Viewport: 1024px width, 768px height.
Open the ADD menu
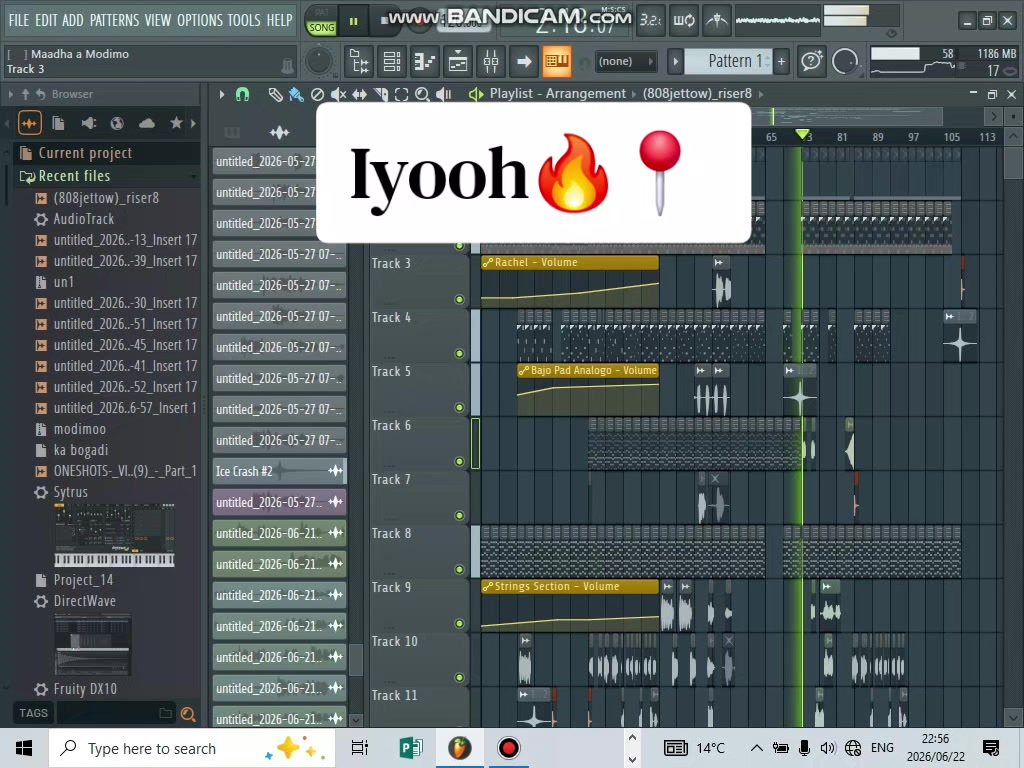pyautogui.click(x=73, y=20)
